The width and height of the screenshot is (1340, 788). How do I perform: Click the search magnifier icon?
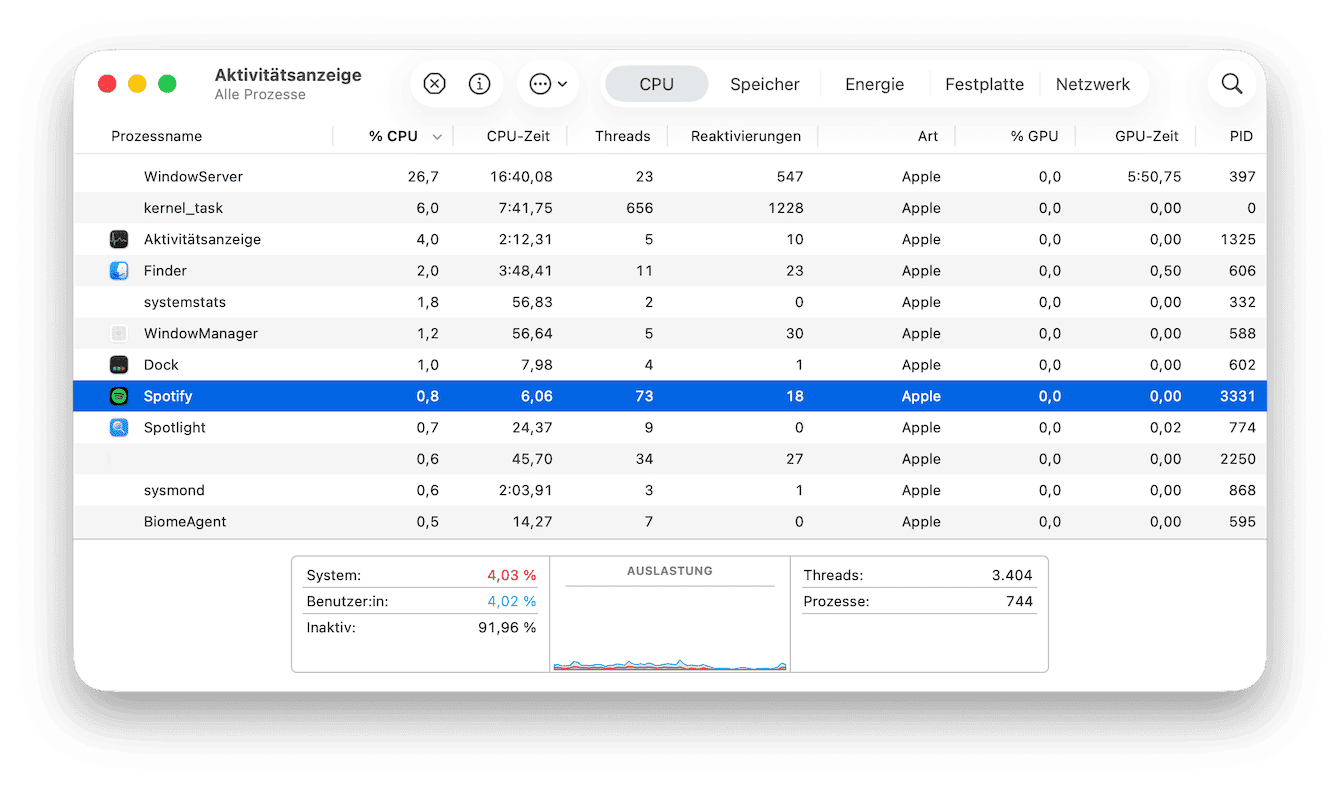point(1232,84)
